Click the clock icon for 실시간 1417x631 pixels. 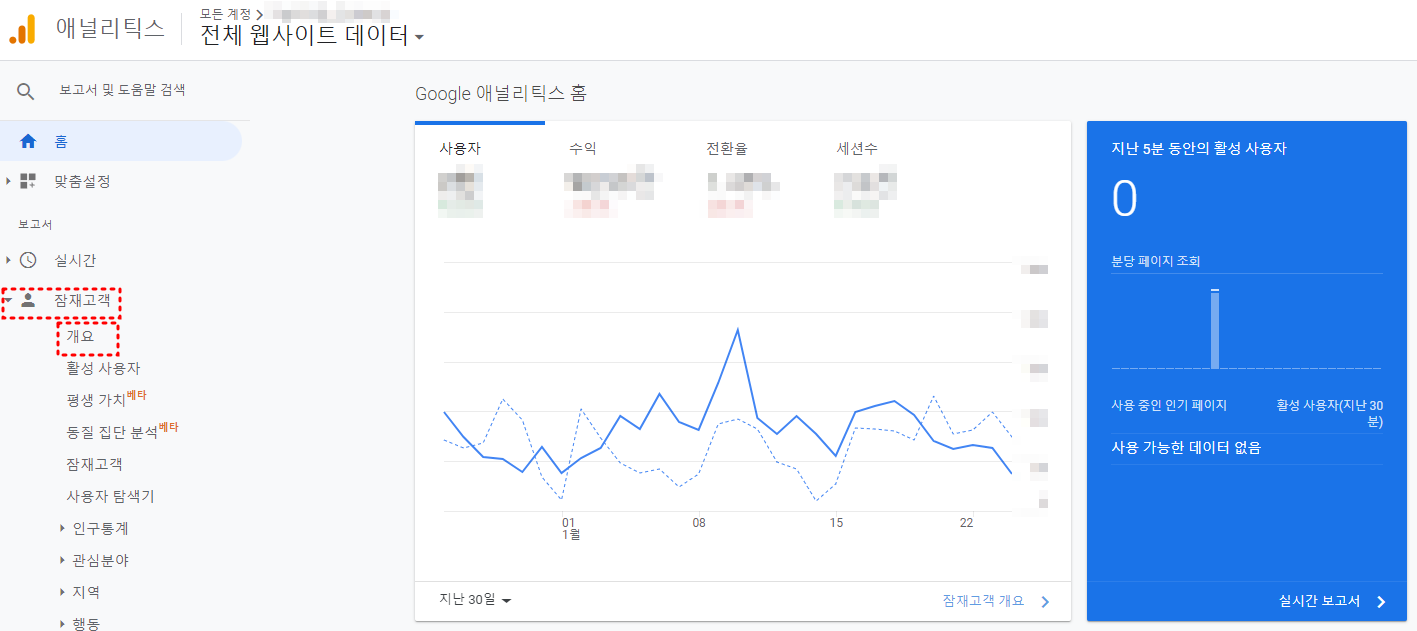tap(28, 260)
